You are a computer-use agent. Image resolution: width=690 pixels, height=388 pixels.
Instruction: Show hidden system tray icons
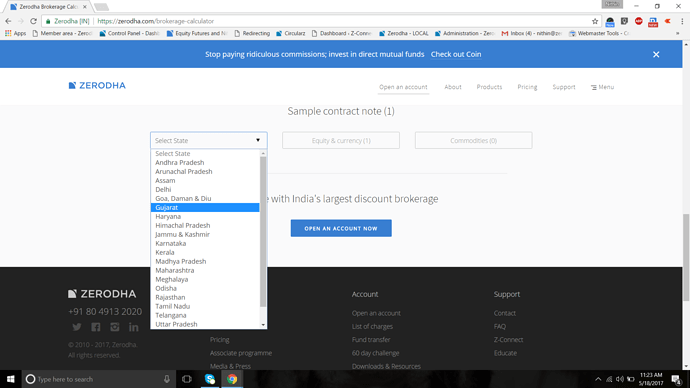click(598, 379)
